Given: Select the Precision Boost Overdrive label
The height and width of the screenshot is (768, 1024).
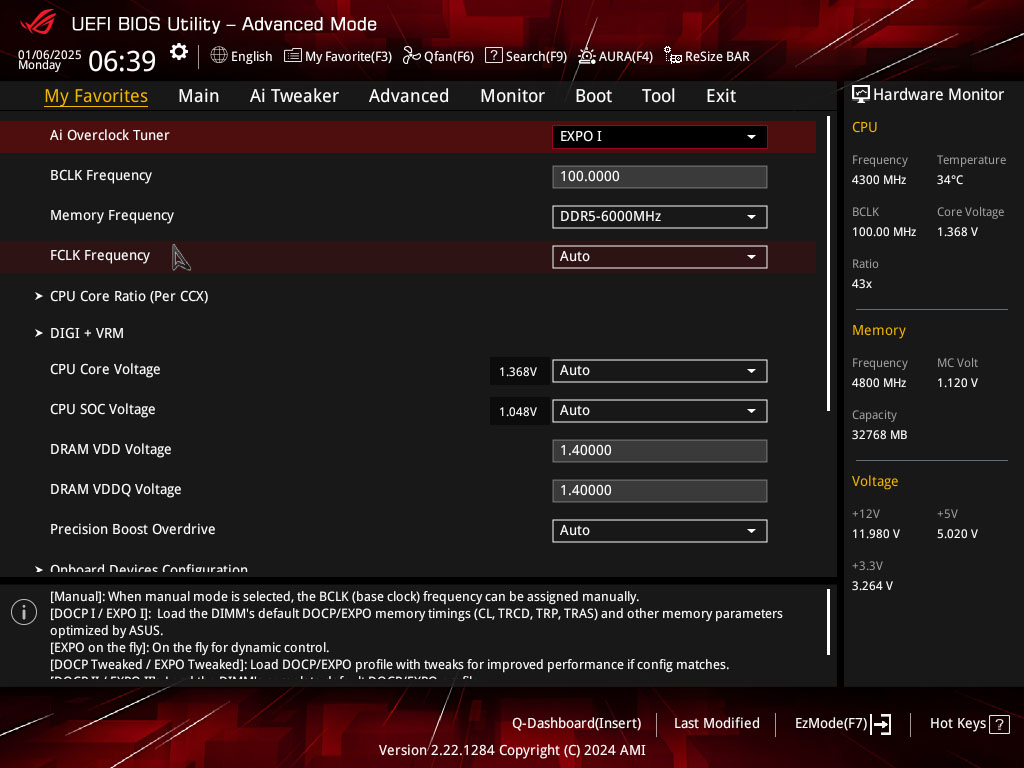Looking at the screenshot, I should pyautogui.click(x=133, y=529).
